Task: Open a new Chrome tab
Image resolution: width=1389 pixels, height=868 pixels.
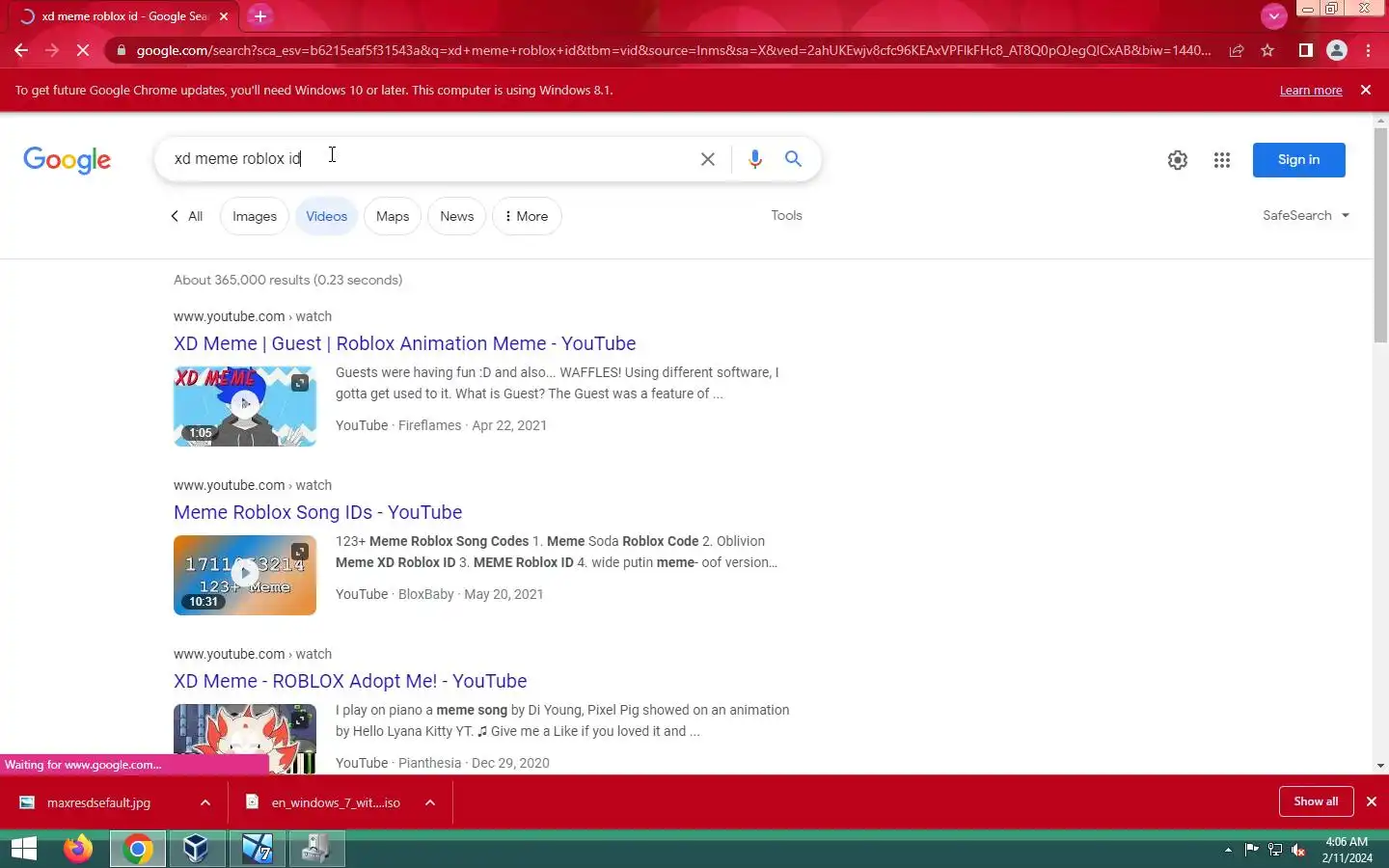Action: 259,16
